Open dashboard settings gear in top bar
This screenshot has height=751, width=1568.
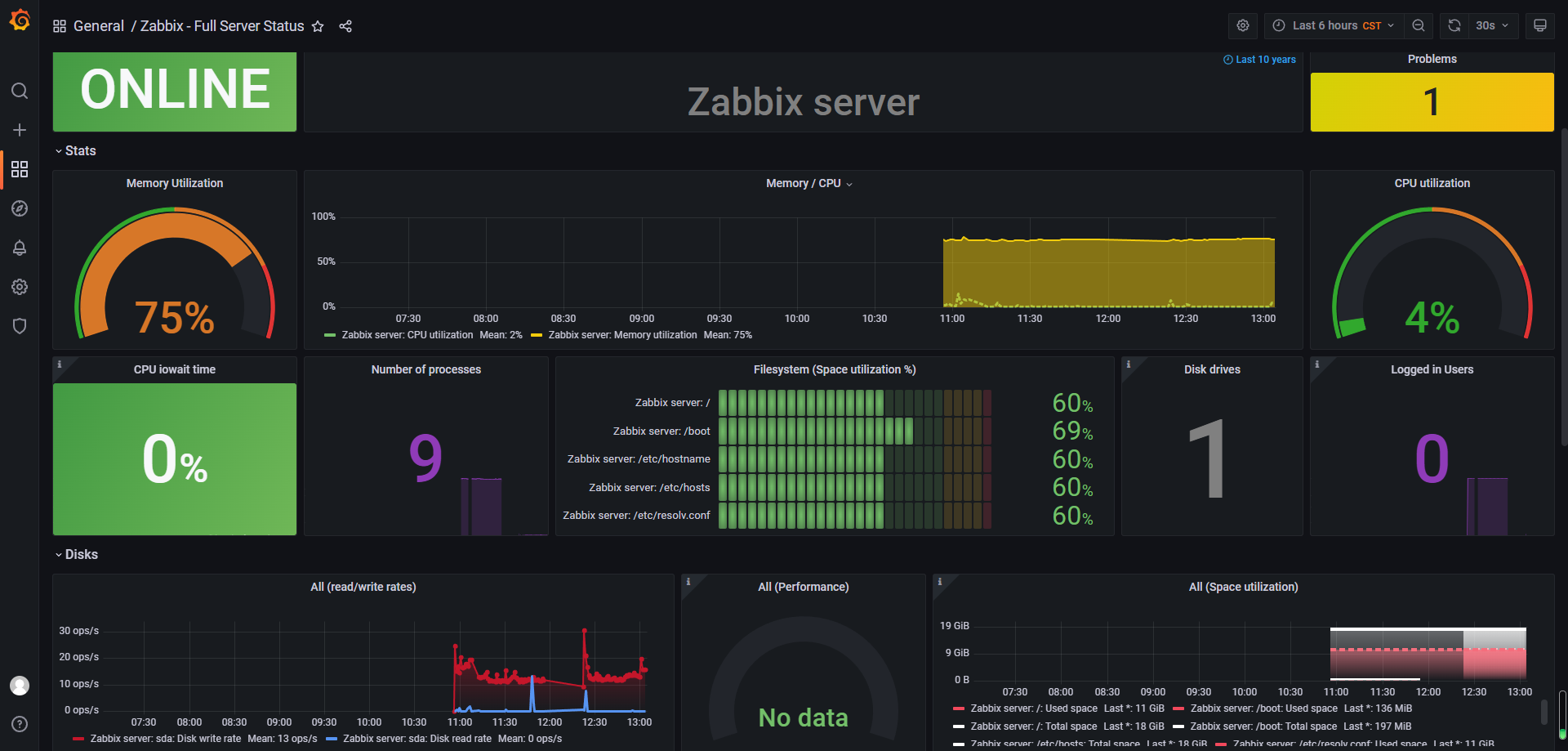pos(1243,26)
